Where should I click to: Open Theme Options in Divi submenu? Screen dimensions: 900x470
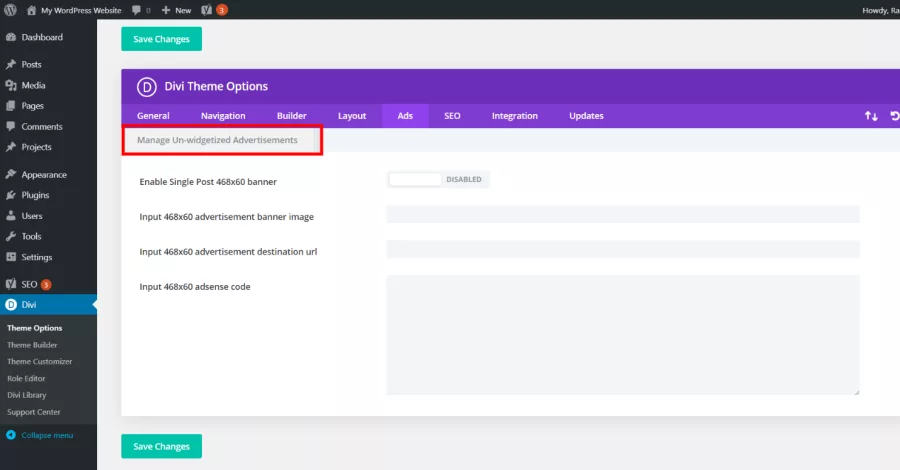tap(34, 328)
